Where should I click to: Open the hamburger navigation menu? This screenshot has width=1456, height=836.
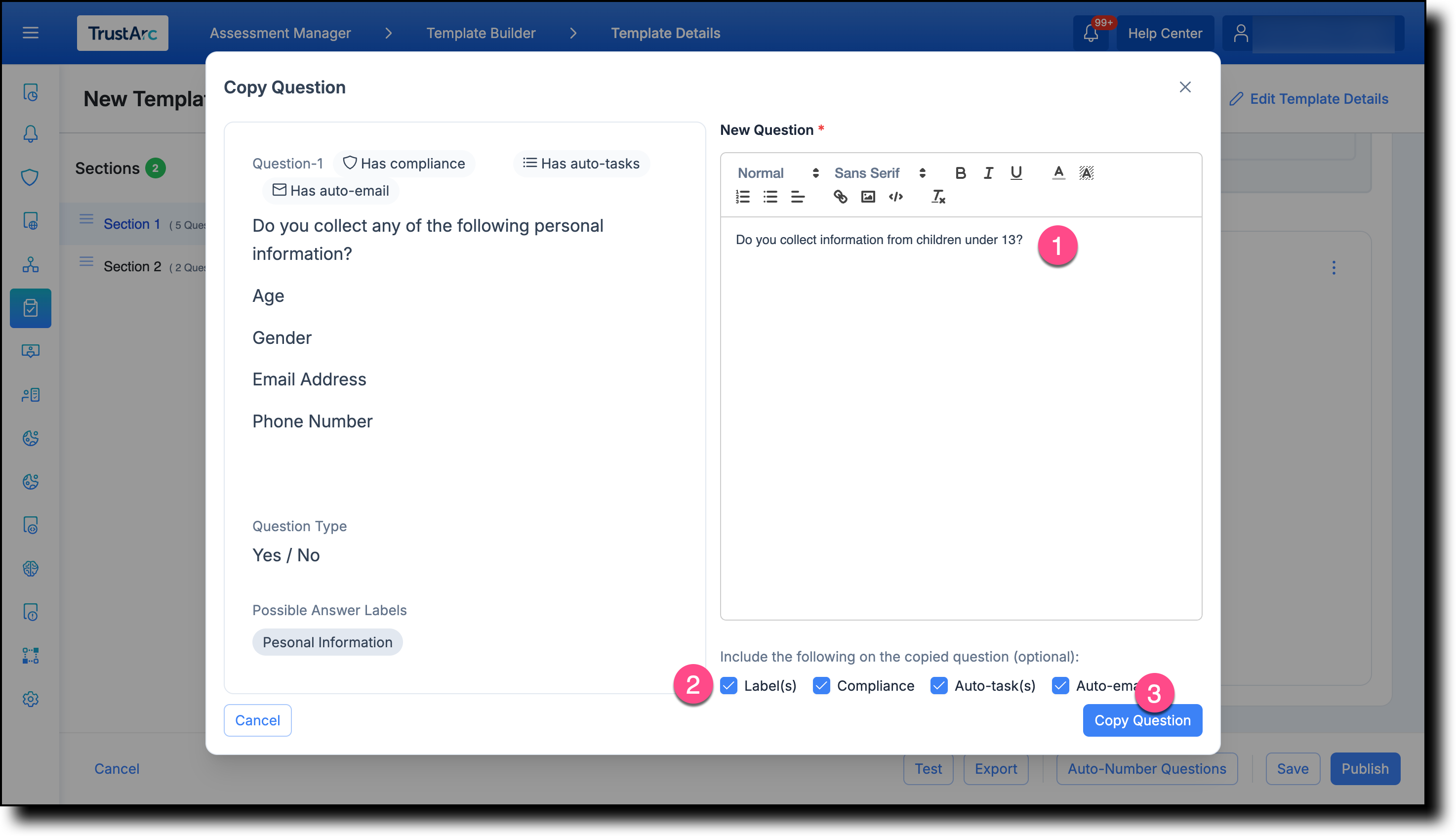coord(31,33)
